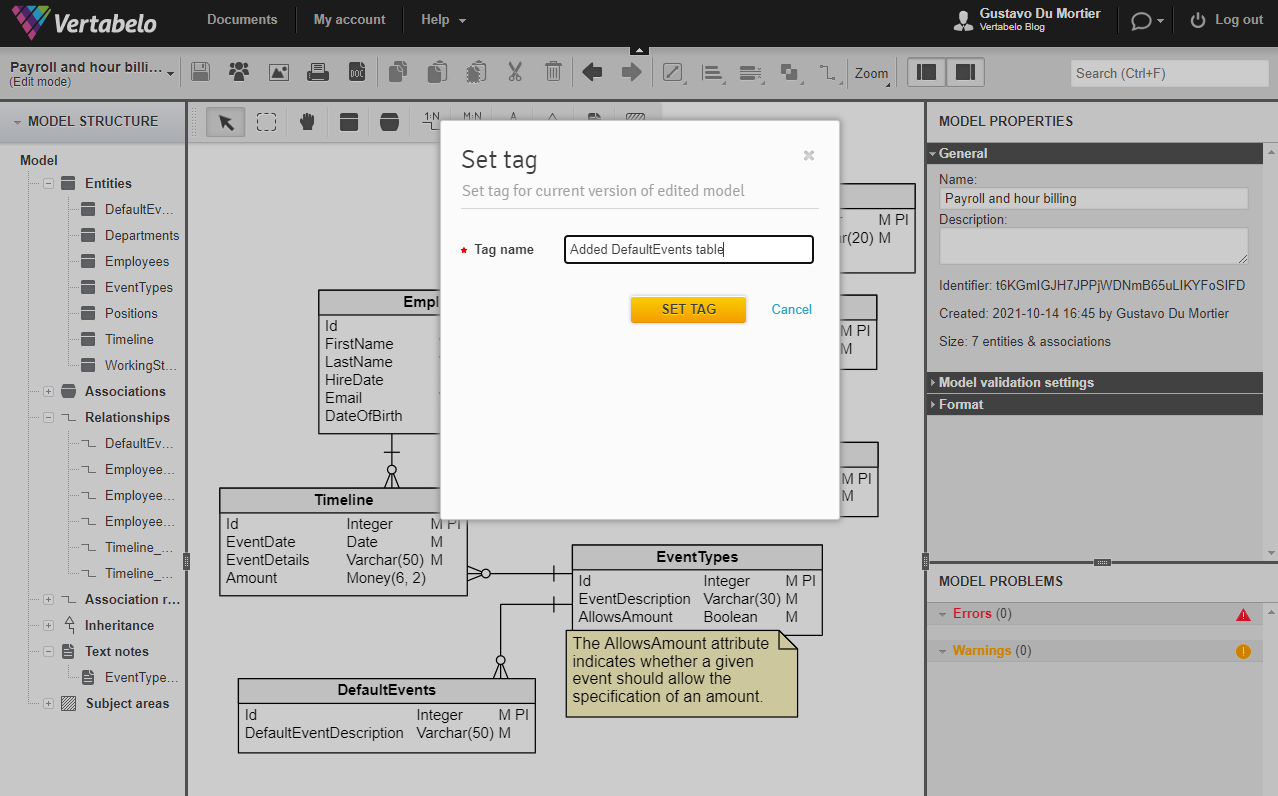This screenshot has width=1278, height=796.
Task: Pick the add entity tool
Action: pyautogui.click(x=349, y=122)
